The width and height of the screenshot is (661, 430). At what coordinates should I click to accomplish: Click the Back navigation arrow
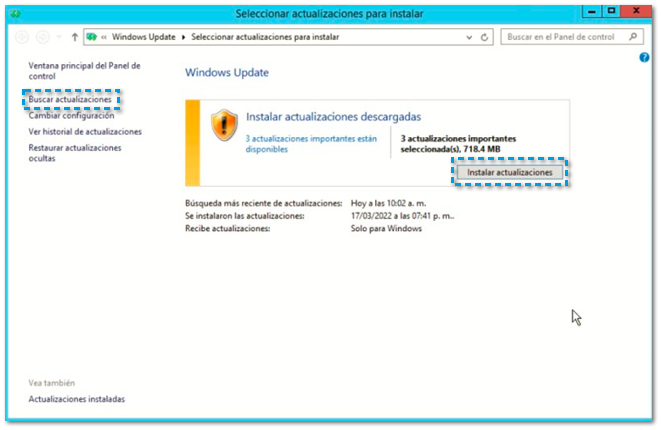click(x=22, y=37)
